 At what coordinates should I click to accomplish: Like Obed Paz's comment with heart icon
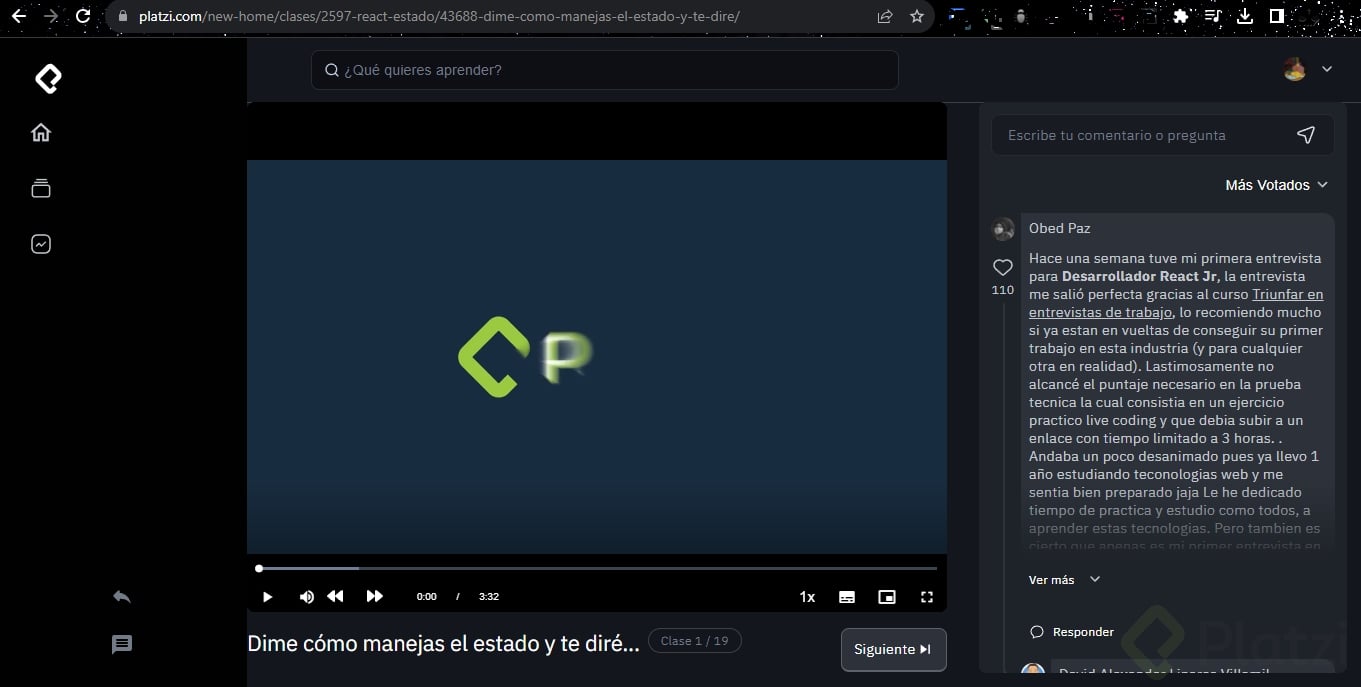tap(1003, 267)
